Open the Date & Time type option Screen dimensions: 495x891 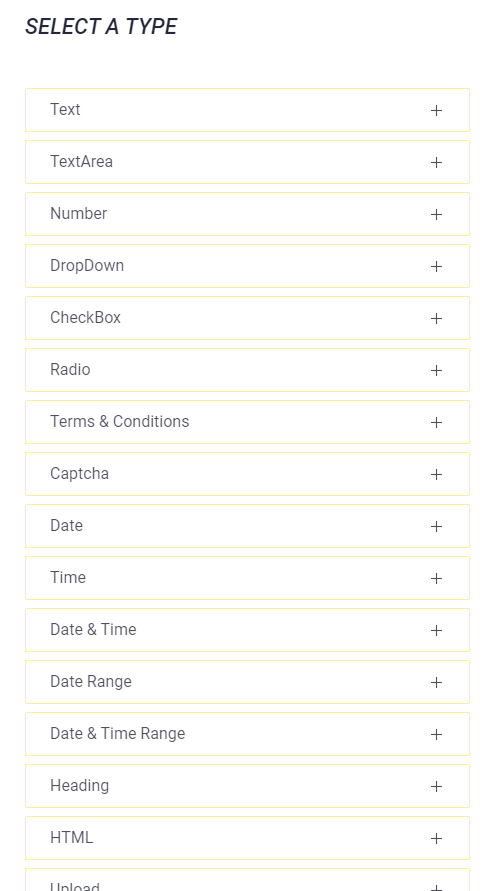pos(247,630)
